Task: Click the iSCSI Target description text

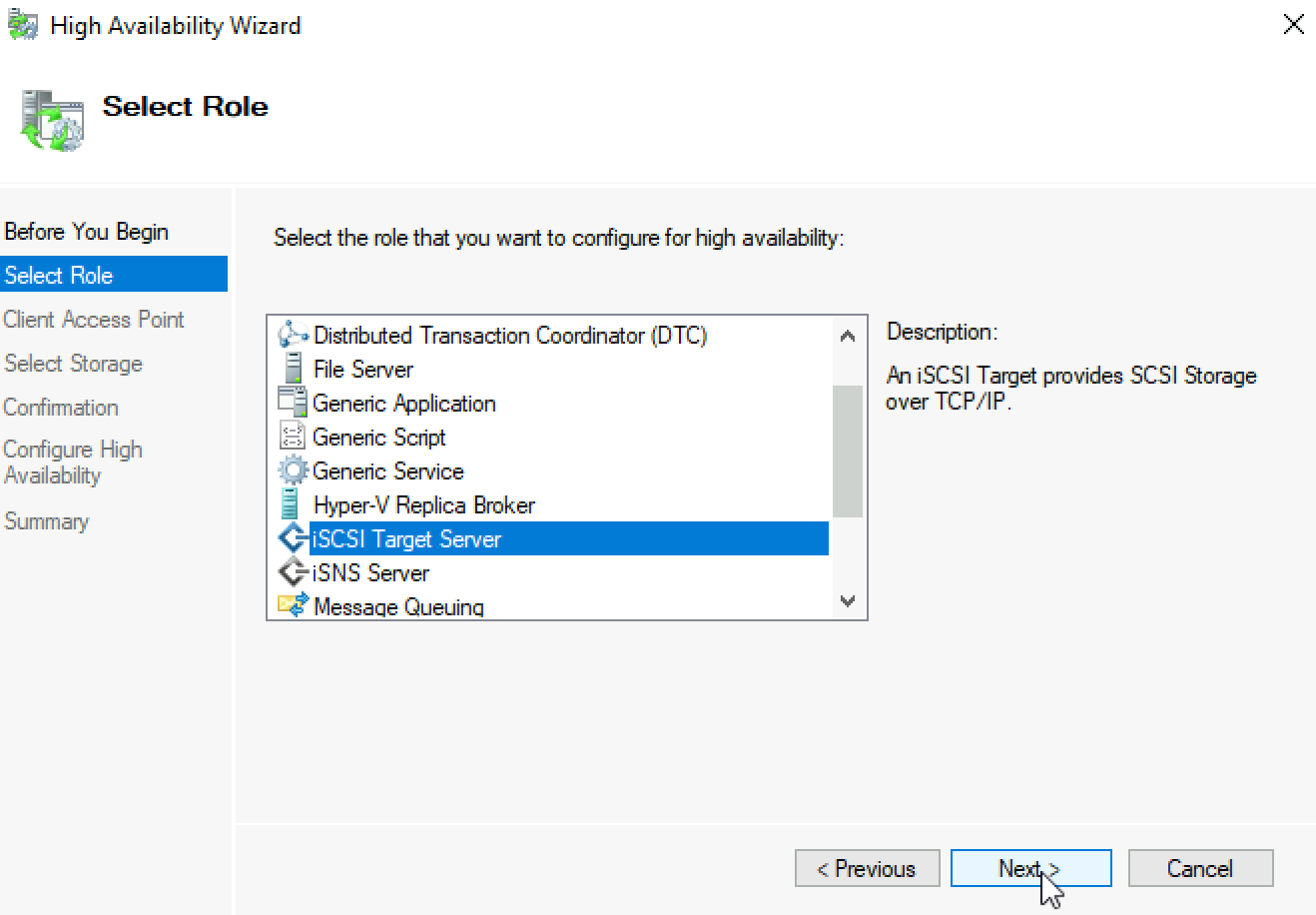Action: 1071,389
